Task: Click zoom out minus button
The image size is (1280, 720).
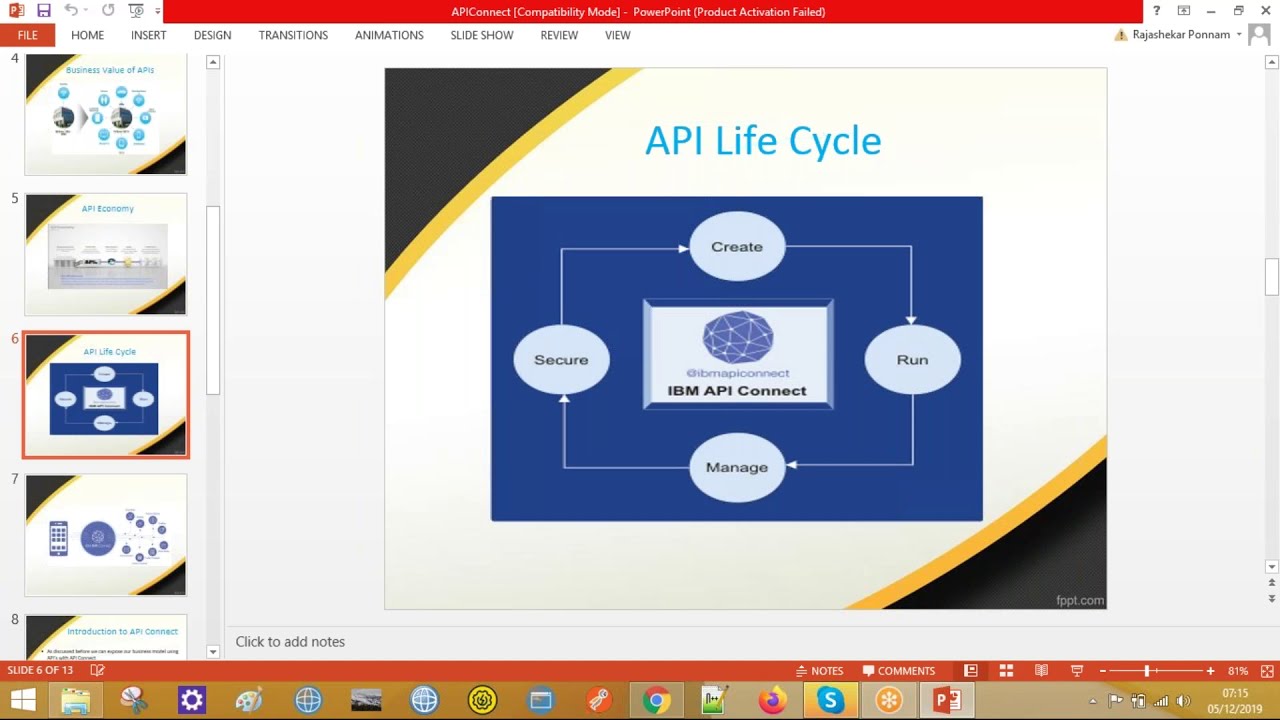Action: 1103,671
